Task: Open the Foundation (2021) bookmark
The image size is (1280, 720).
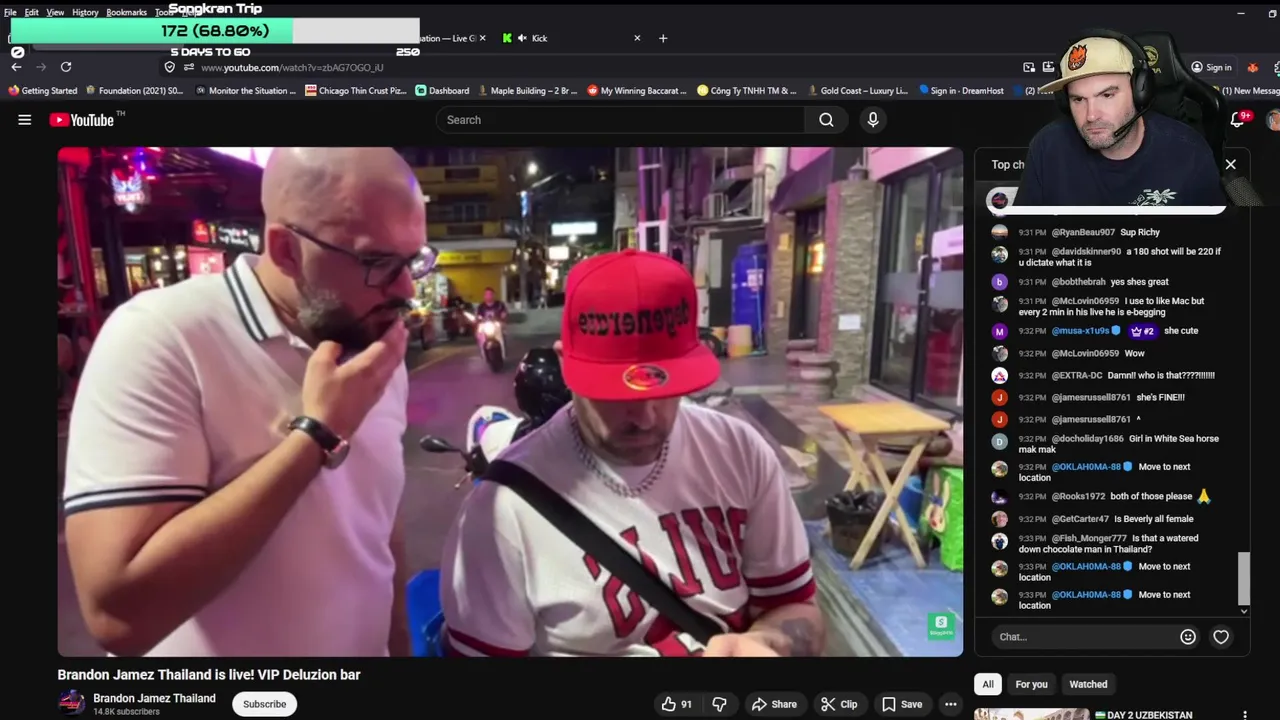Action: pos(134,90)
